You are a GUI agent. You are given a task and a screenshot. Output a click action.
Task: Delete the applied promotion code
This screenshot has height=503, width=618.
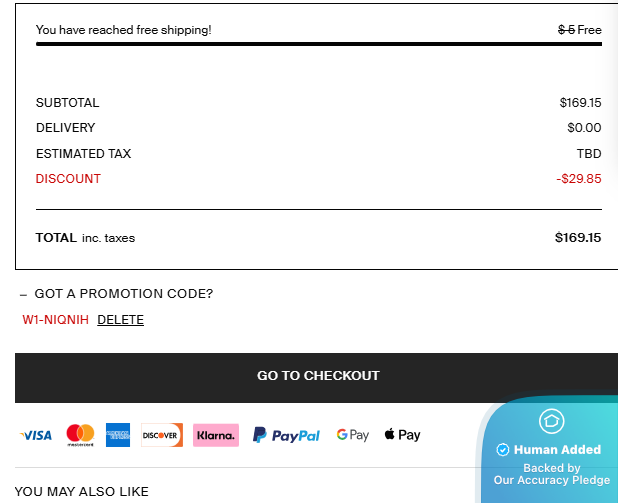click(x=120, y=320)
